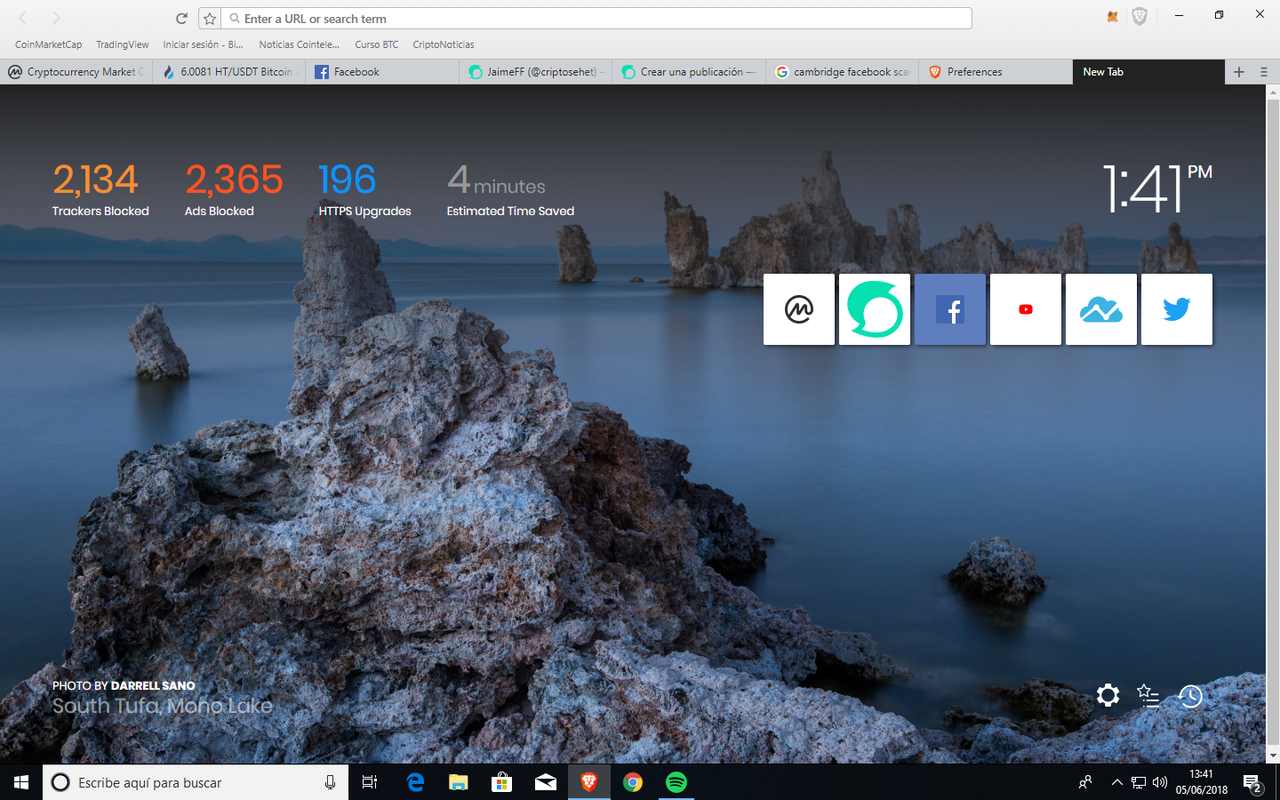Open the YouTube top site tile
Image resolution: width=1280 pixels, height=800 pixels.
(x=1026, y=310)
